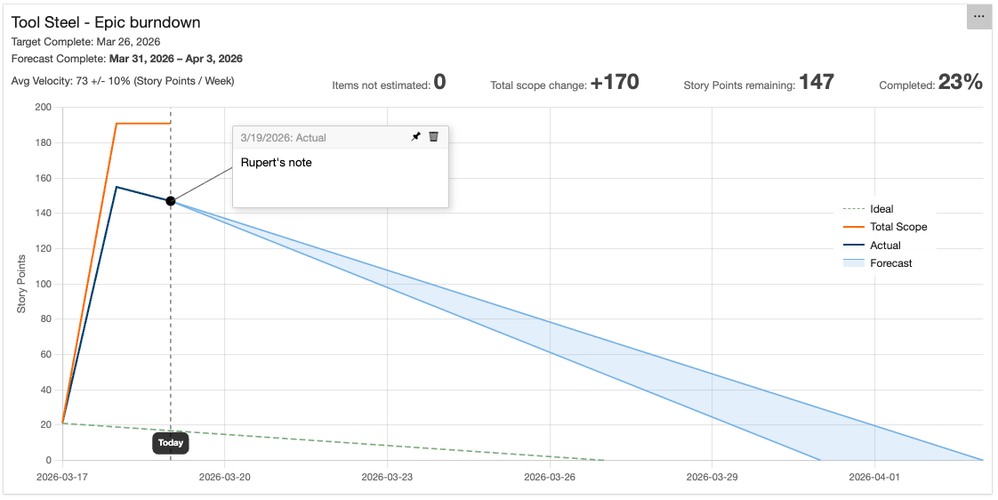Click the Avg Velocity text line

122,81
